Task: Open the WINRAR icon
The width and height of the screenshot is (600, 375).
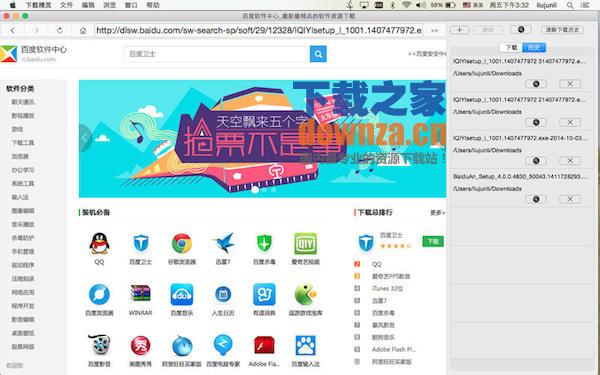Action: click(140, 294)
